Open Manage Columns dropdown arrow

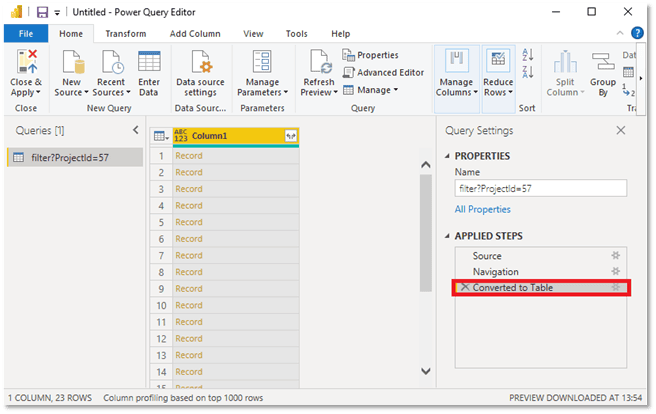[x=475, y=92]
